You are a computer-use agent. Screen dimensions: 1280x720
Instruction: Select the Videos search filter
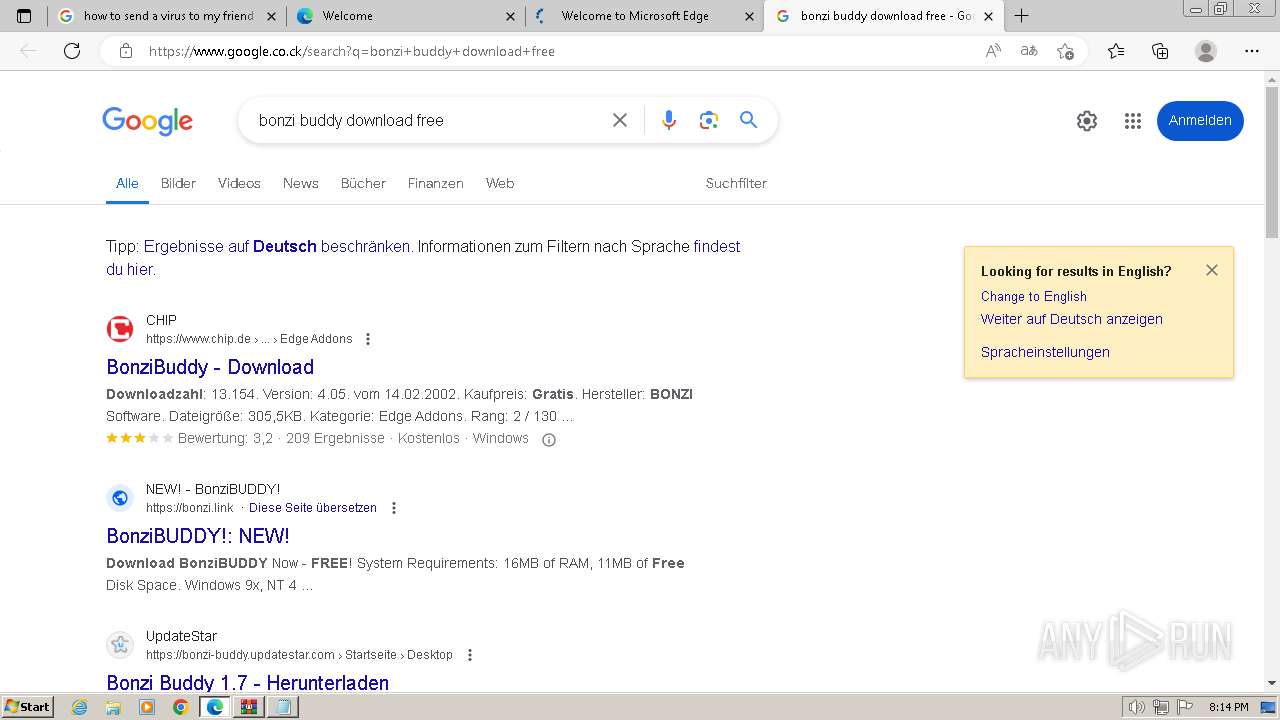tap(239, 183)
